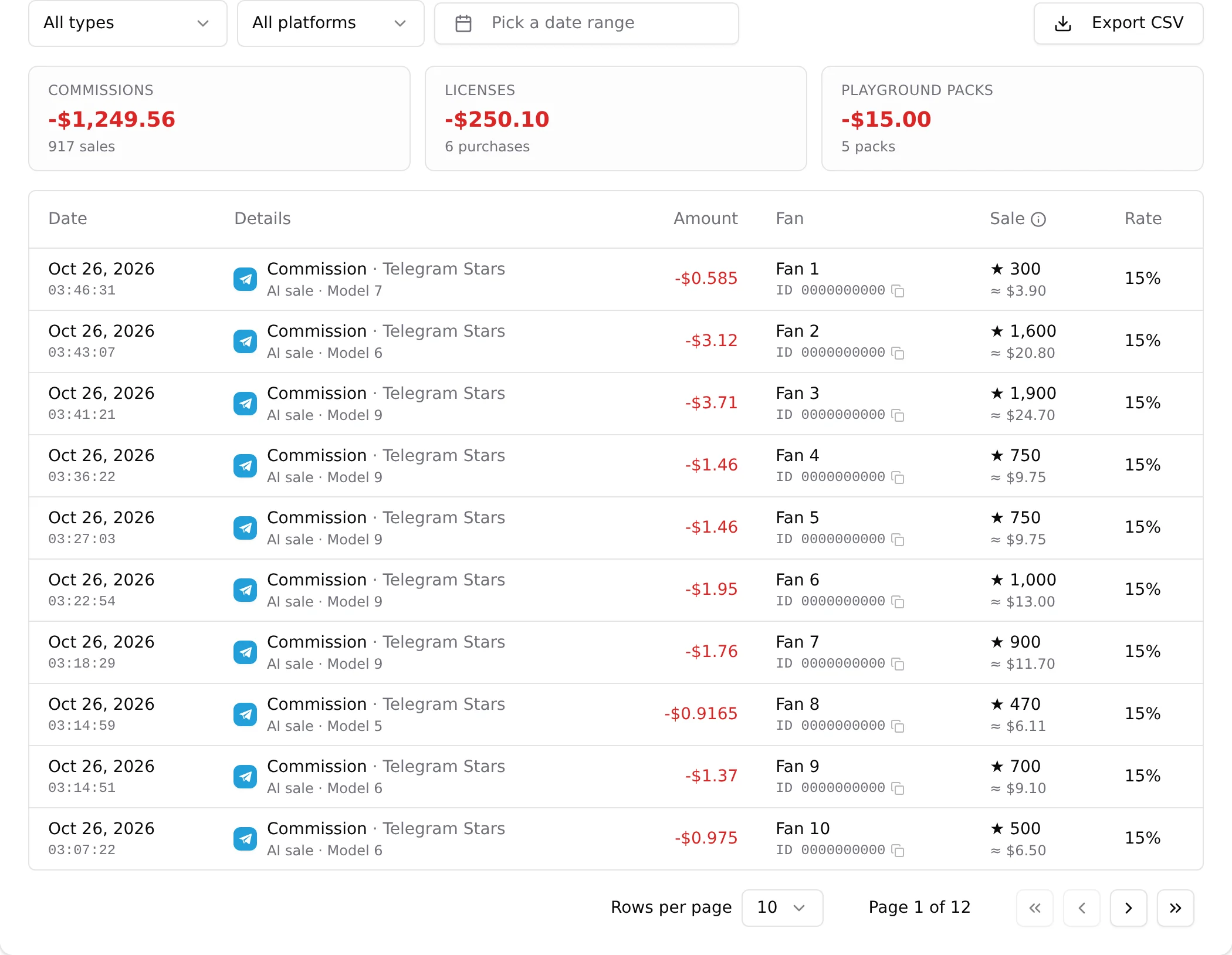Copy the ID for Fan 4

898,477
